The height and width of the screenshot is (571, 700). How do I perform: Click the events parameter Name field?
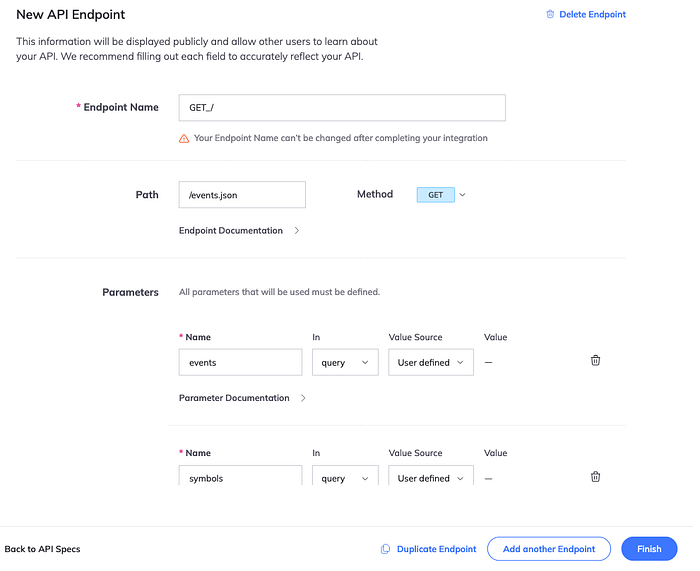(x=240, y=362)
